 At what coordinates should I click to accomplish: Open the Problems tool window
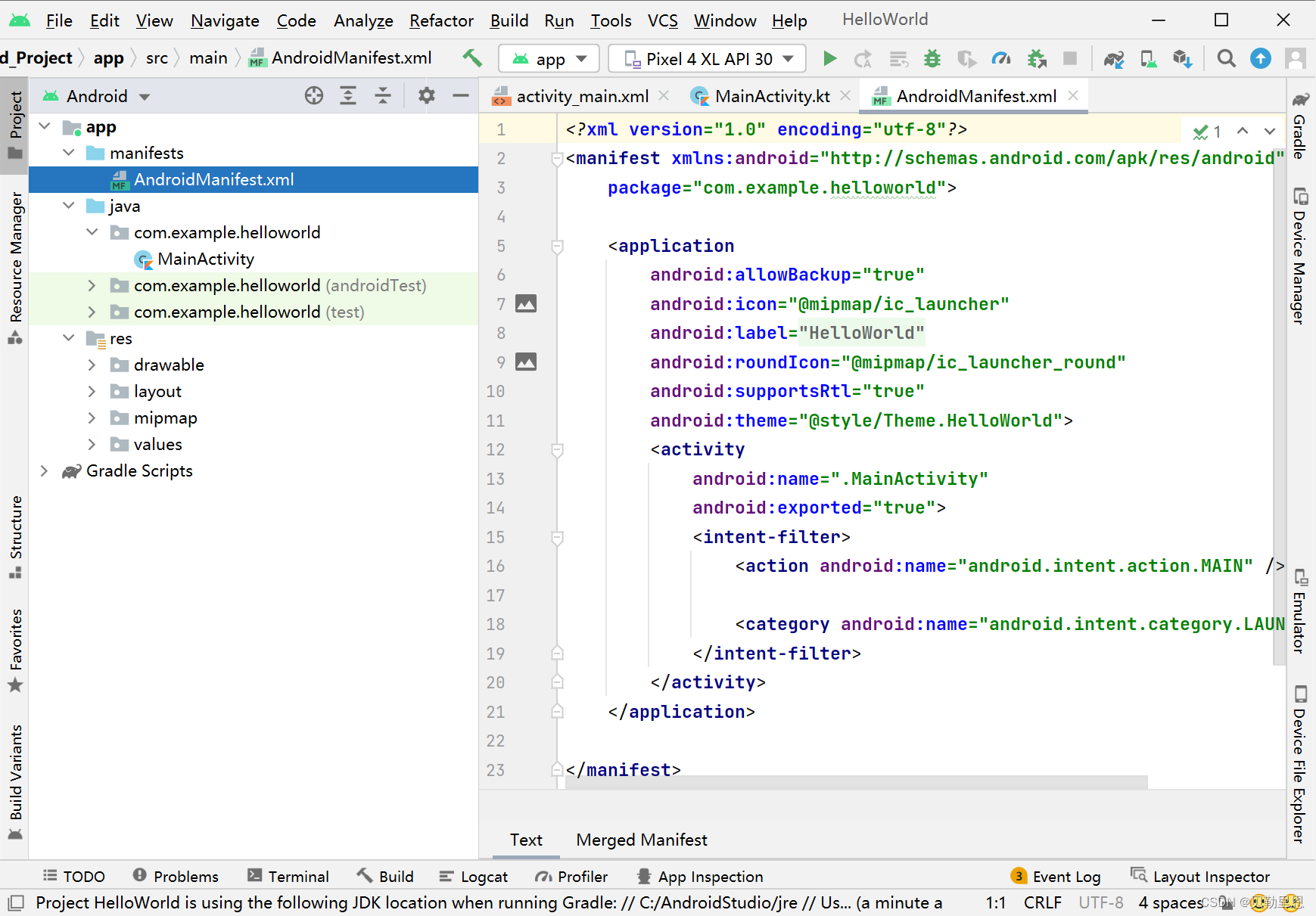pos(176,877)
